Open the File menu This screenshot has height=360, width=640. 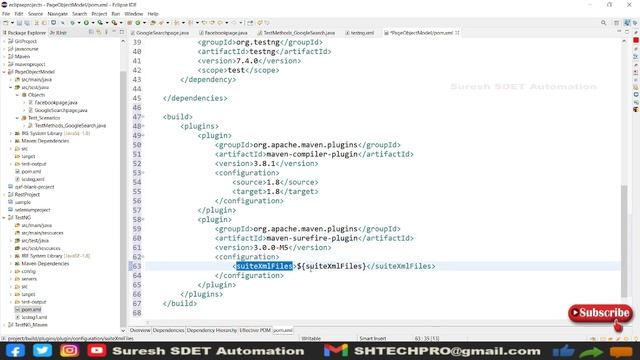[x=6, y=14]
